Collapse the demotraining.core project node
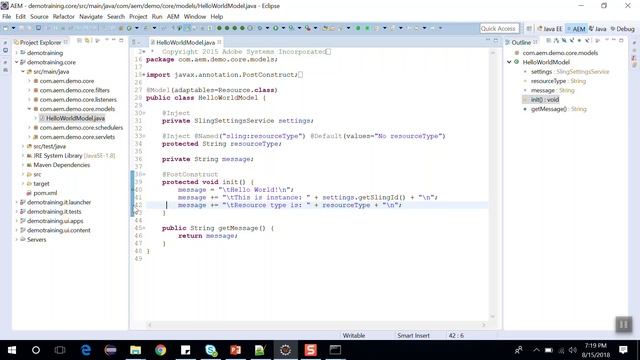The width and height of the screenshot is (640, 360). coord(17,62)
